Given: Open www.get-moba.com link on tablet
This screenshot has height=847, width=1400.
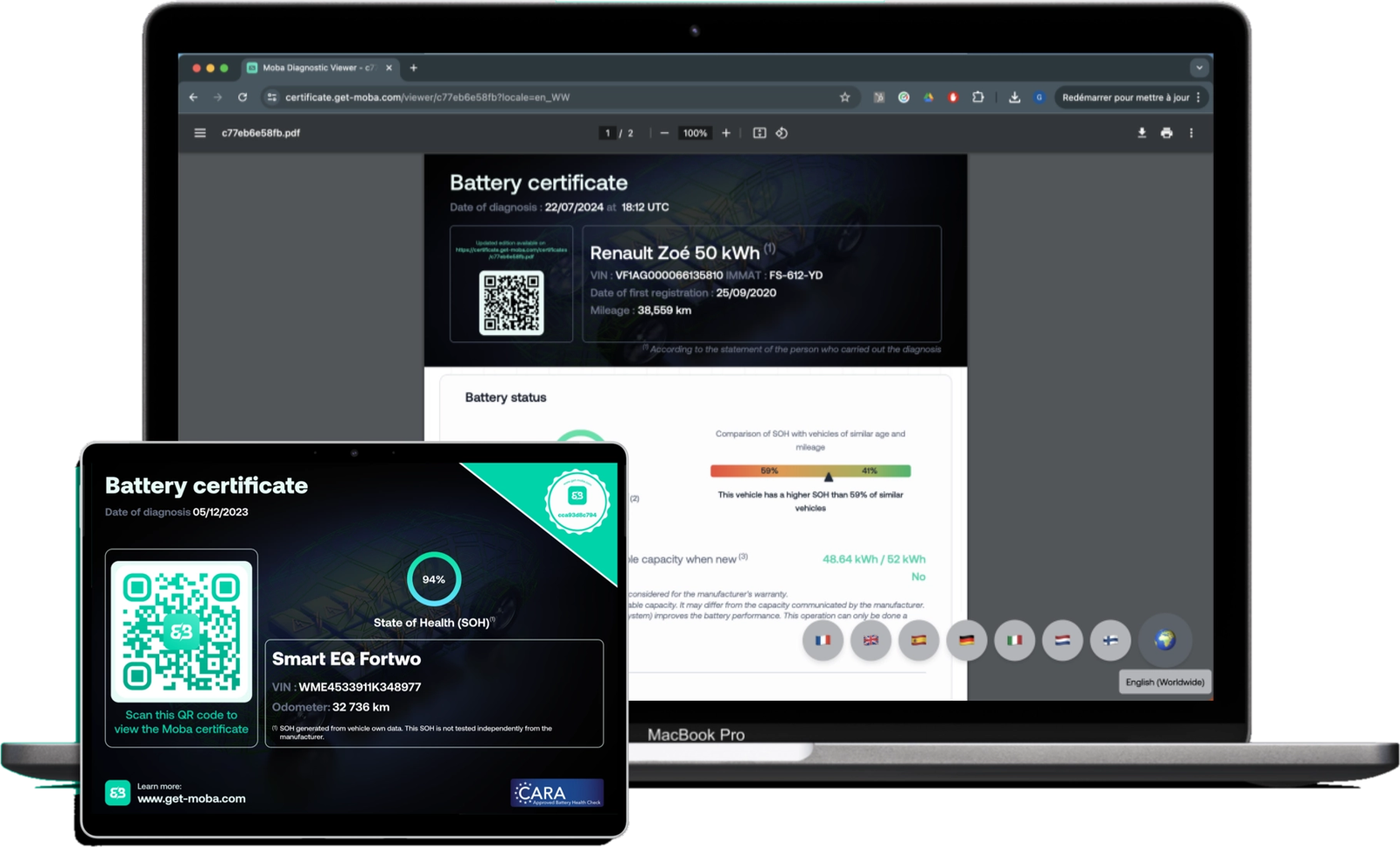Looking at the screenshot, I should click(192, 798).
